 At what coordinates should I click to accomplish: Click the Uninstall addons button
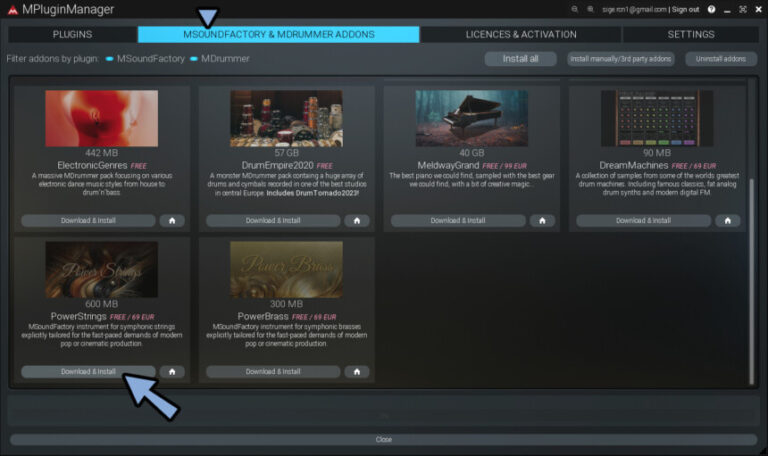(x=722, y=59)
